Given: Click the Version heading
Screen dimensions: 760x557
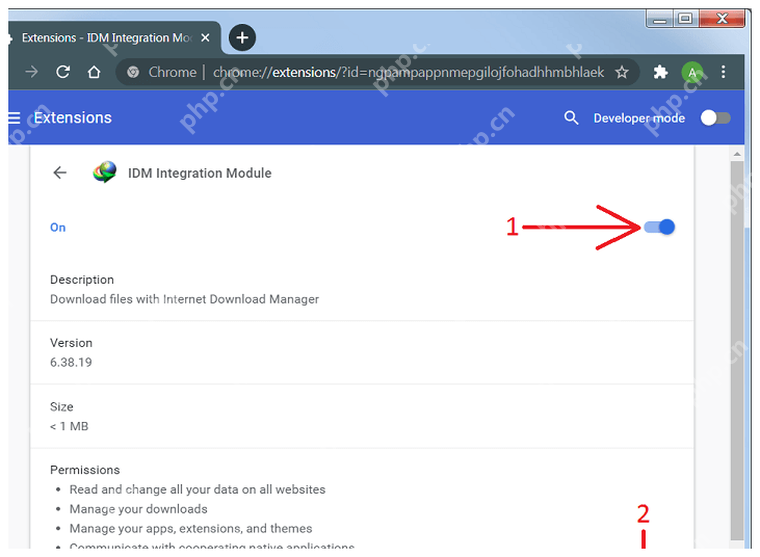Looking at the screenshot, I should click(71, 343).
